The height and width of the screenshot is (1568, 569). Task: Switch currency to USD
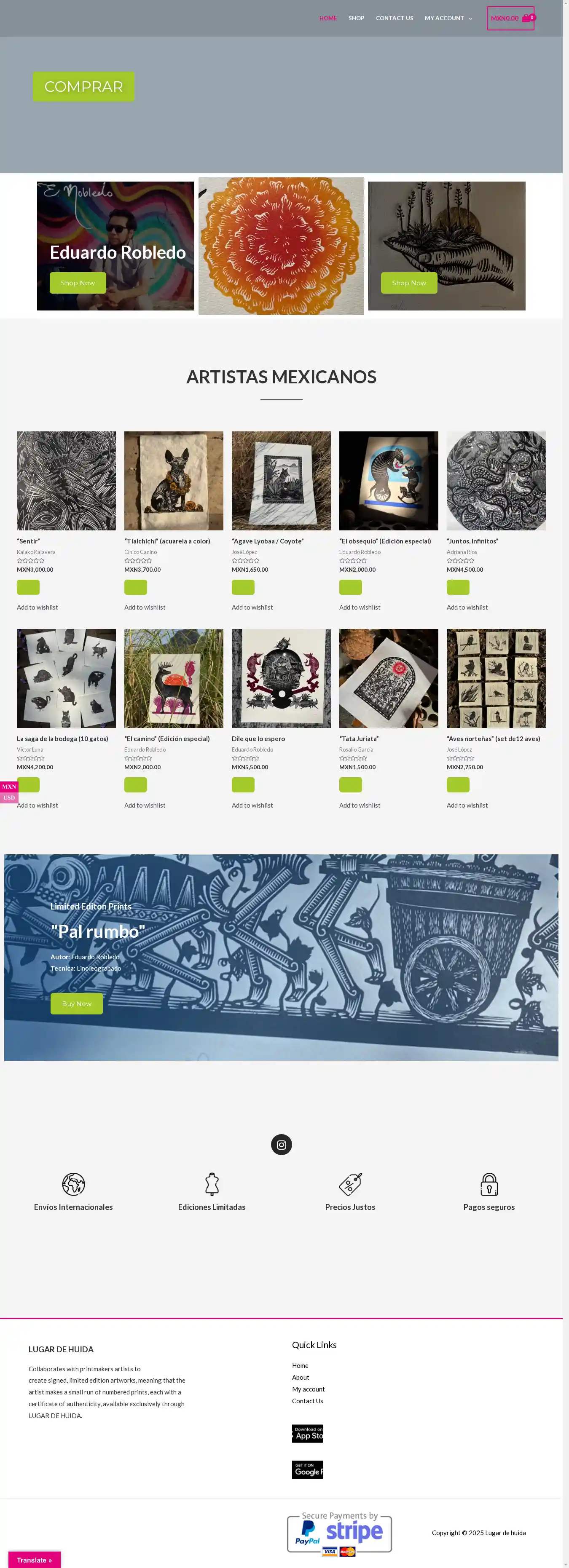(9, 797)
